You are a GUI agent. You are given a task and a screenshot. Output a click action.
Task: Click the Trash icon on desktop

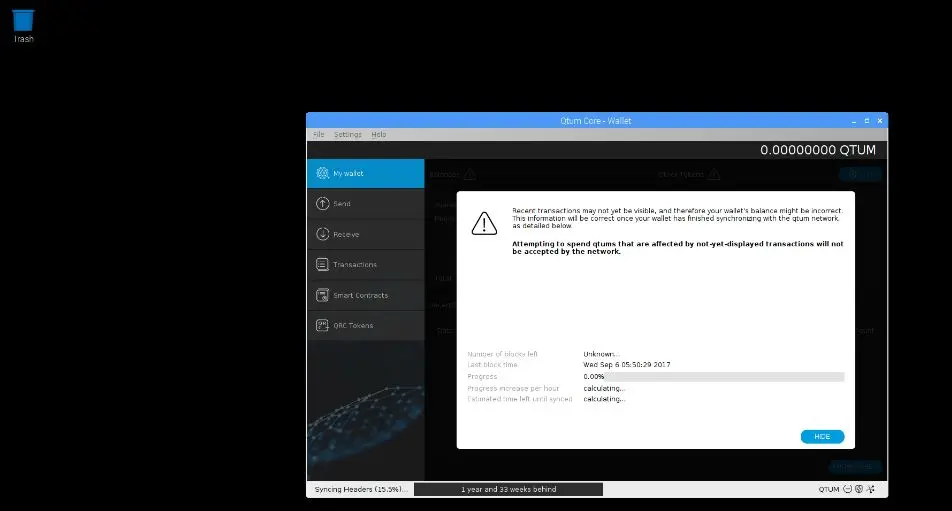(23, 25)
